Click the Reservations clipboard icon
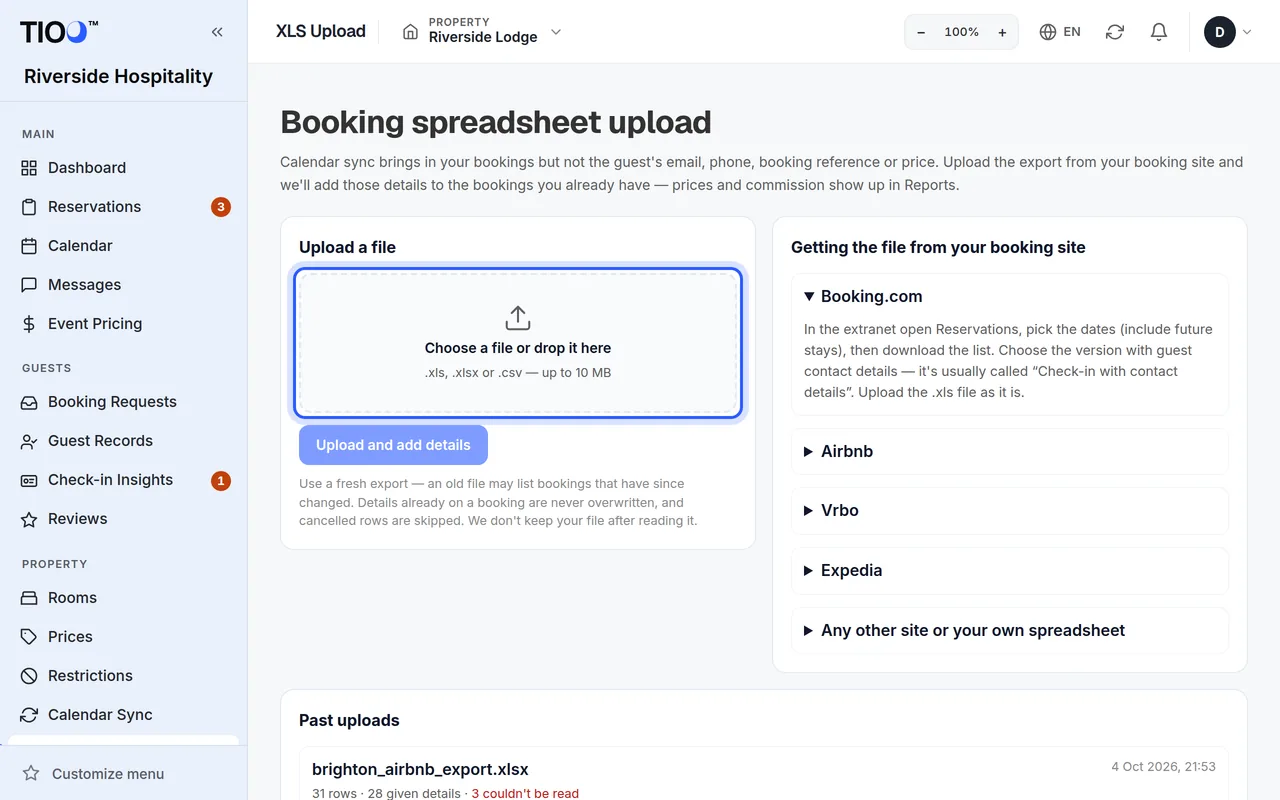The height and width of the screenshot is (800, 1280). [29, 207]
